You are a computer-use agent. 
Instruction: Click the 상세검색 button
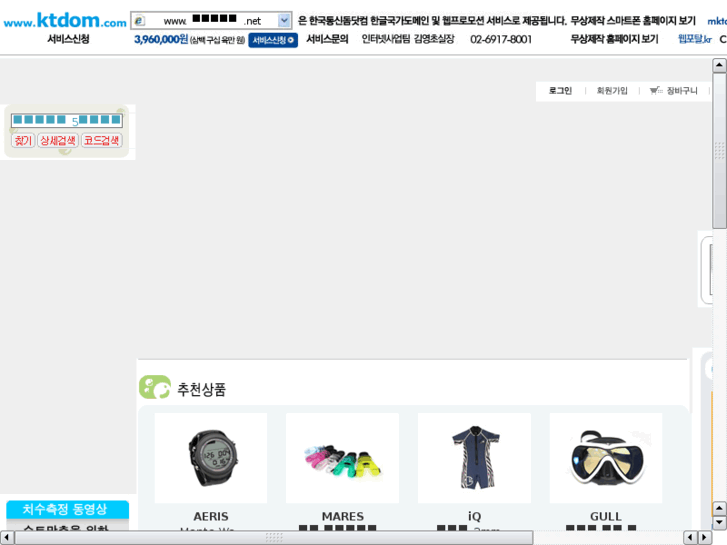click(58, 141)
